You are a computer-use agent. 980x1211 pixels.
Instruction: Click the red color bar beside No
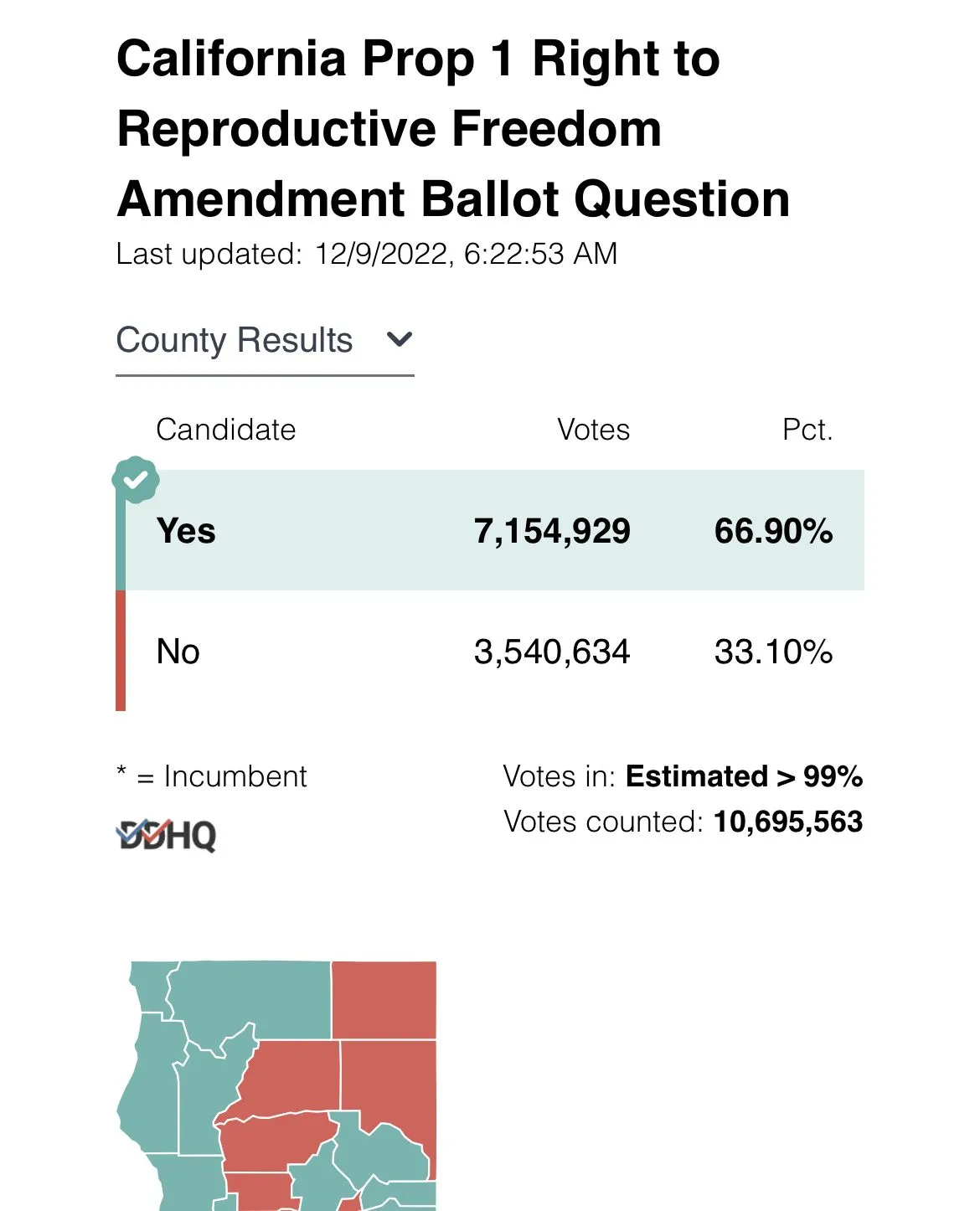coord(121,651)
